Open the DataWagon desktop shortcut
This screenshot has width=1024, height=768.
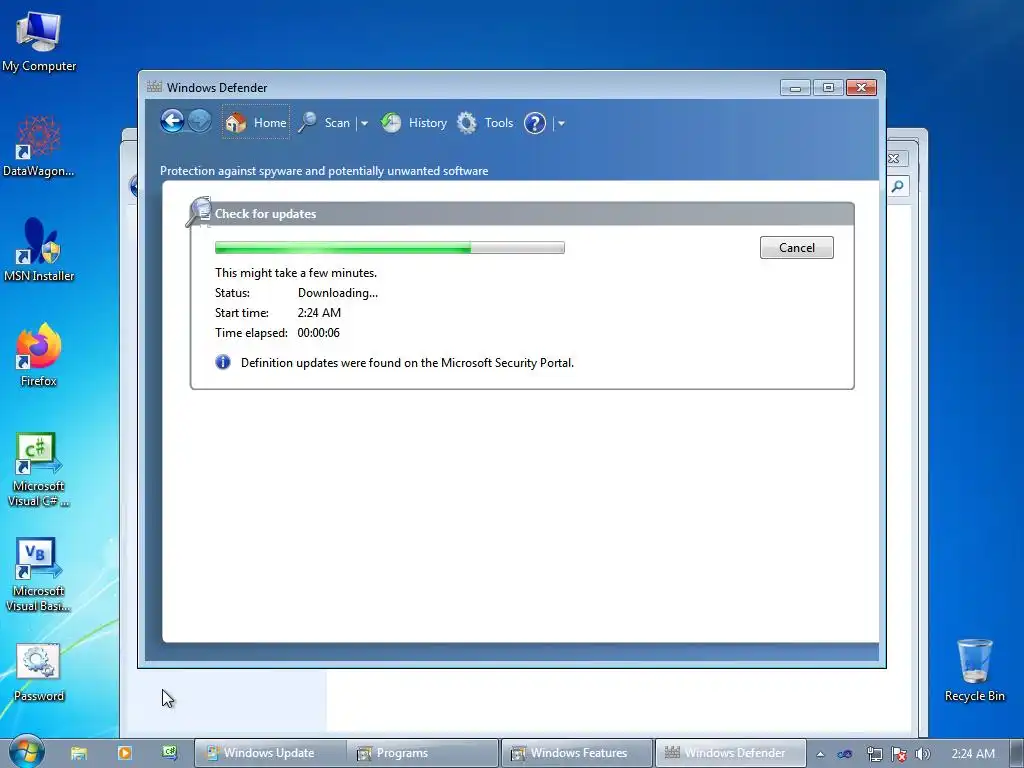pos(39,146)
